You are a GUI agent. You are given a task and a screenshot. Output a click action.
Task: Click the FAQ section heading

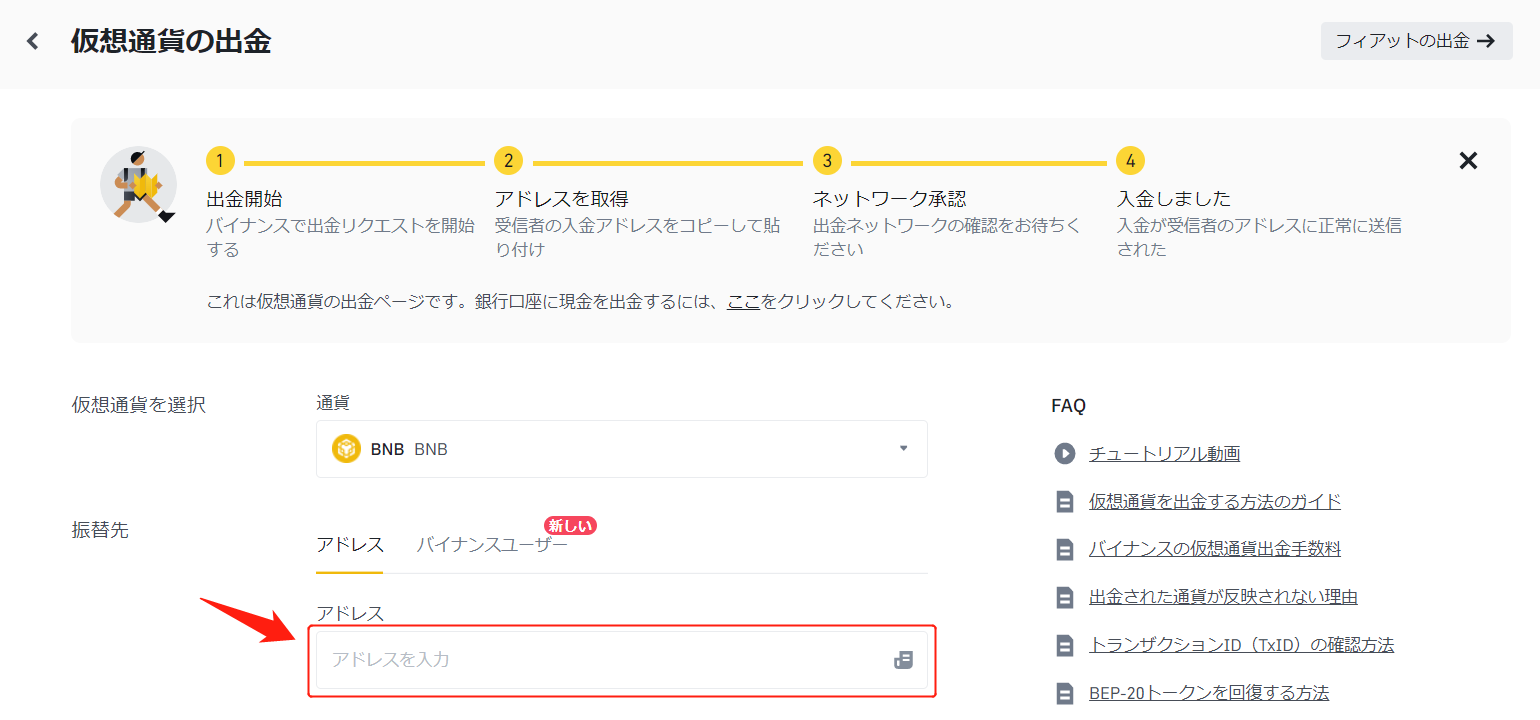pyautogui.click(x=1068, y=406)
